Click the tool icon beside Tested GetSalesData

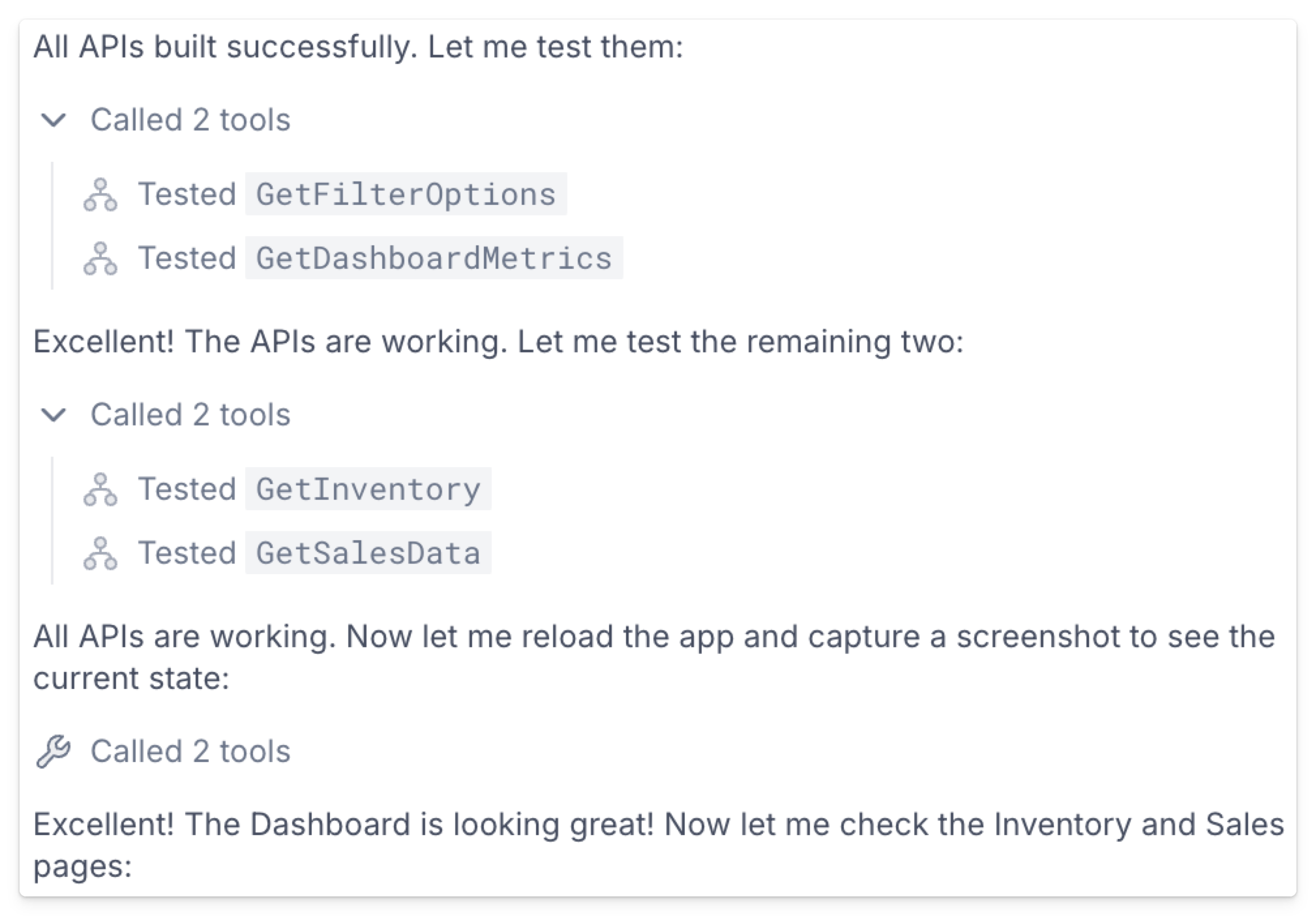(101, 553)
